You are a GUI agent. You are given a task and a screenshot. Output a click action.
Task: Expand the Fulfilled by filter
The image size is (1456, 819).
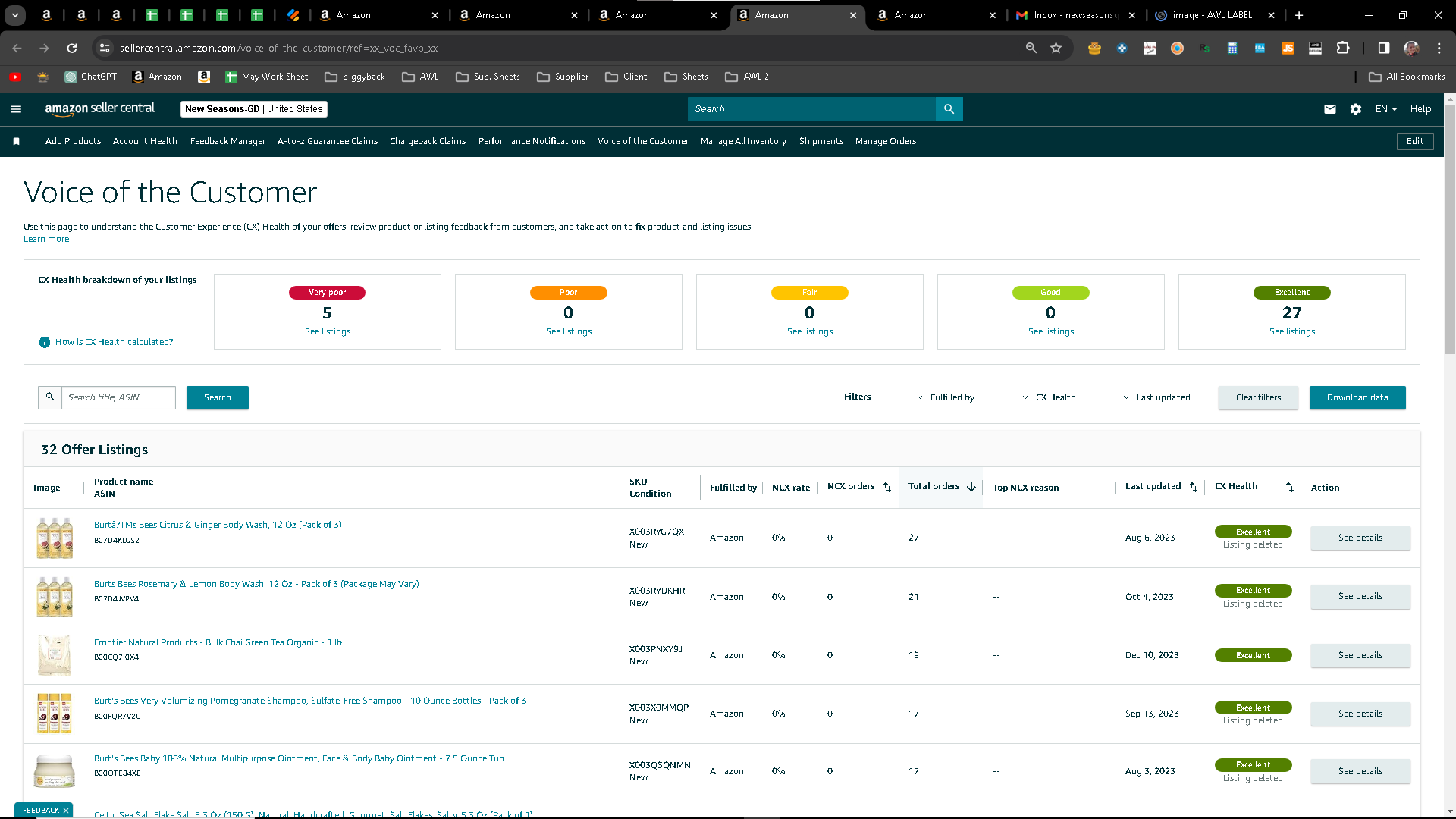point(946,397)
